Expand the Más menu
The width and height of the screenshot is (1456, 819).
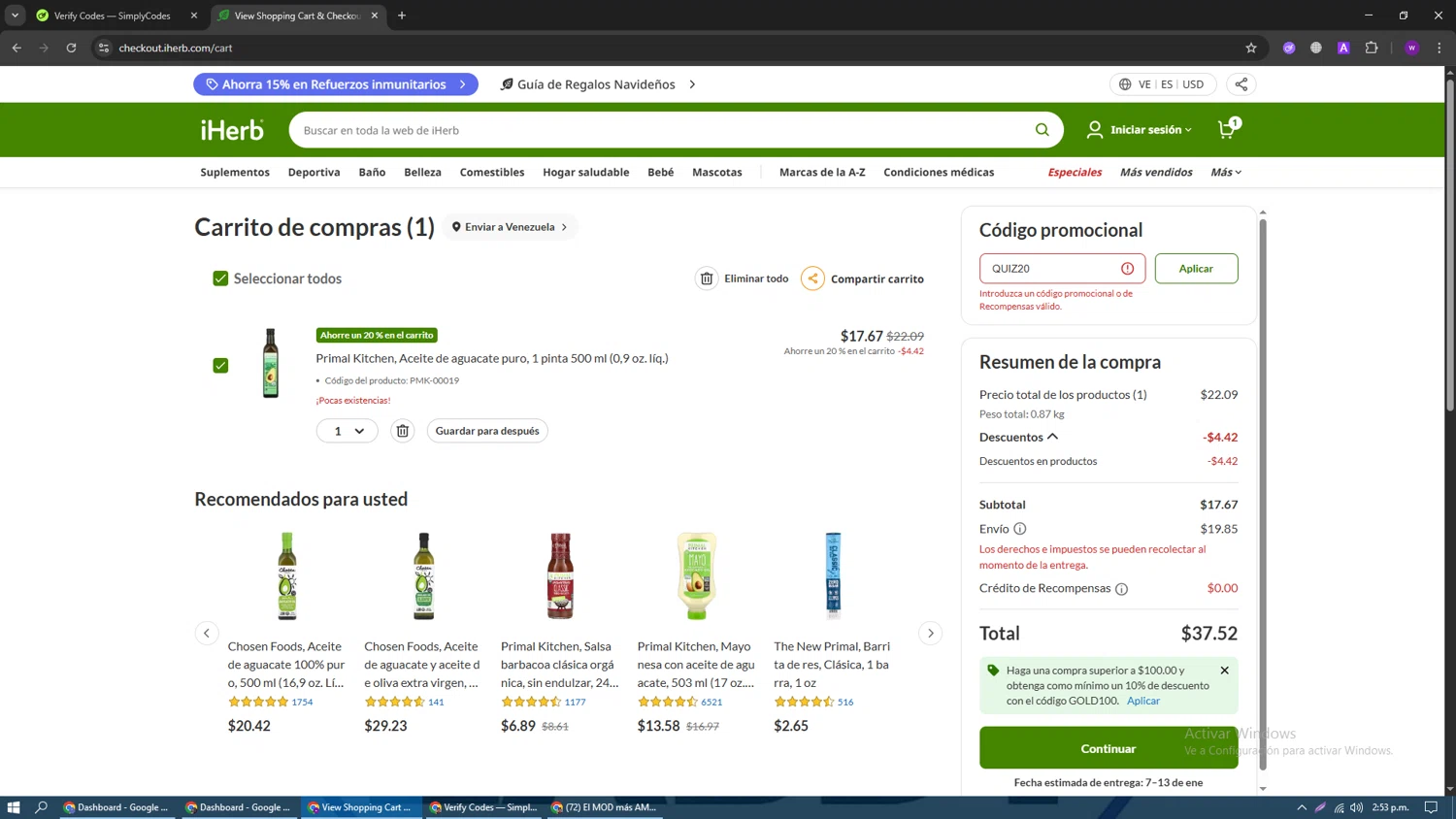point(1226,173)
